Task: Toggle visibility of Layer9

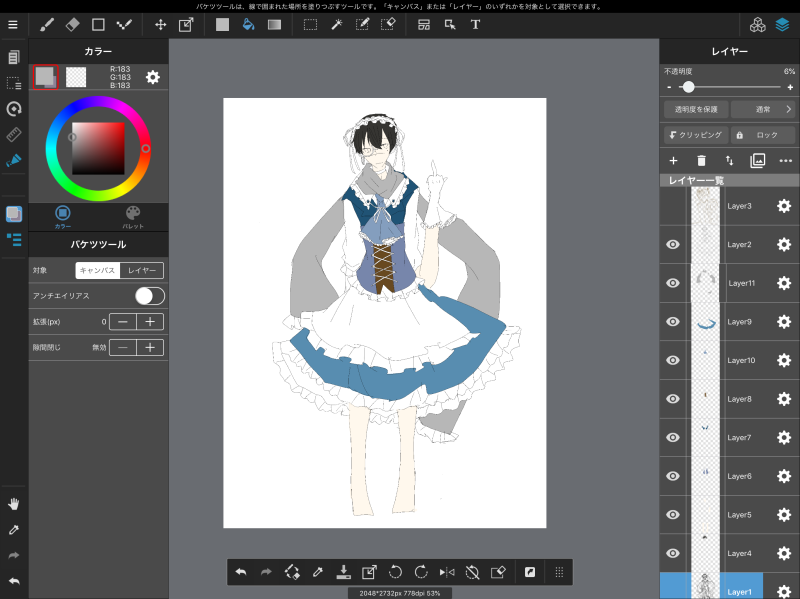Action: [673, 321]
